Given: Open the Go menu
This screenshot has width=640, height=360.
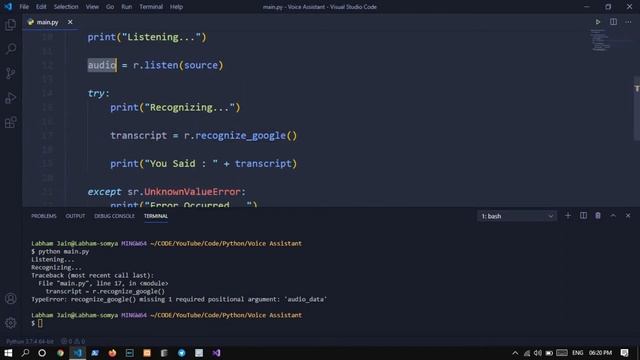Looking at the screenshot, I should click(110, 7).
